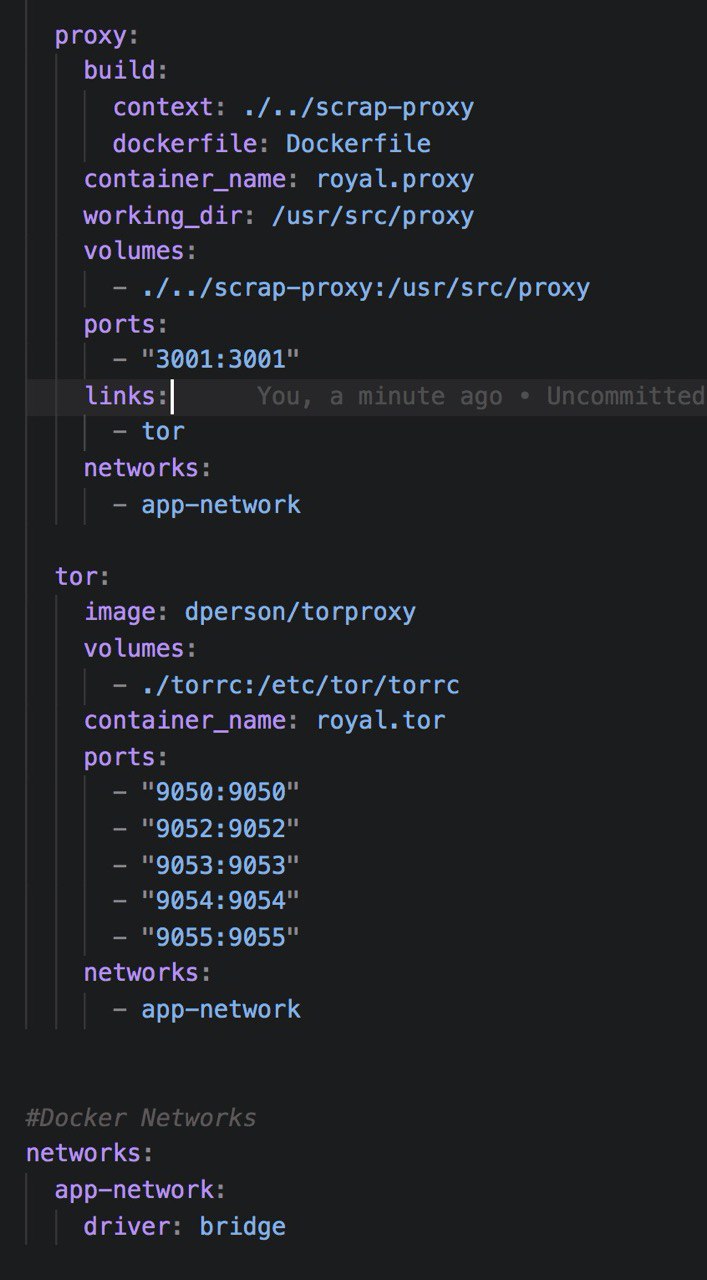Viewport: 707px width, 1280px height.
Task: Click the "dockerfile: Dockerfile" line
Action: coord(272,144)
